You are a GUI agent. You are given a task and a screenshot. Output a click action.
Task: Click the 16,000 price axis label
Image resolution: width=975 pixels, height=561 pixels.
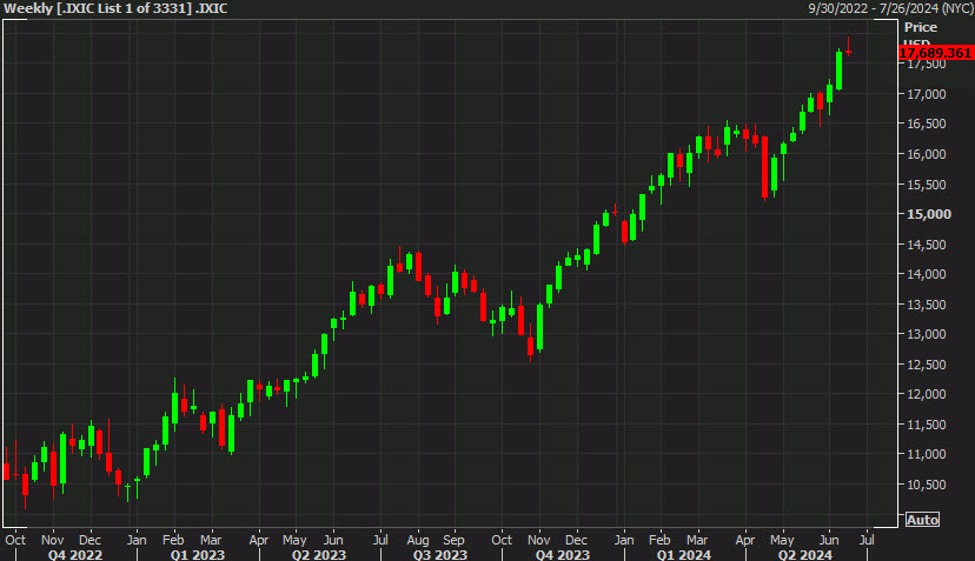(x=926, y=154)
